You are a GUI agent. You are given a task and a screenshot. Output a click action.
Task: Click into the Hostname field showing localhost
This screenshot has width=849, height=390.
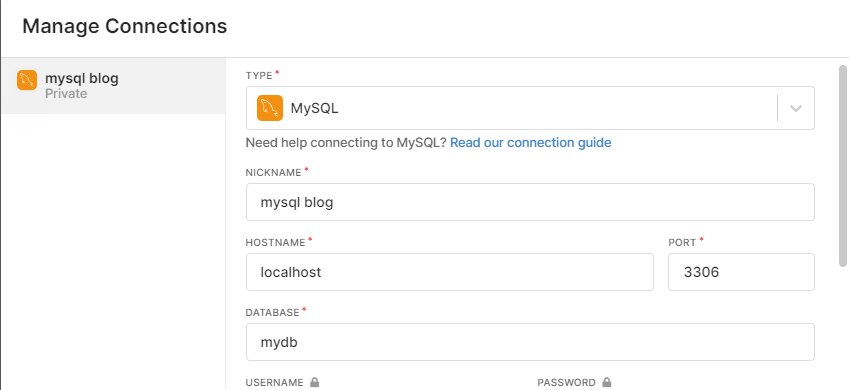pos(449,272)
